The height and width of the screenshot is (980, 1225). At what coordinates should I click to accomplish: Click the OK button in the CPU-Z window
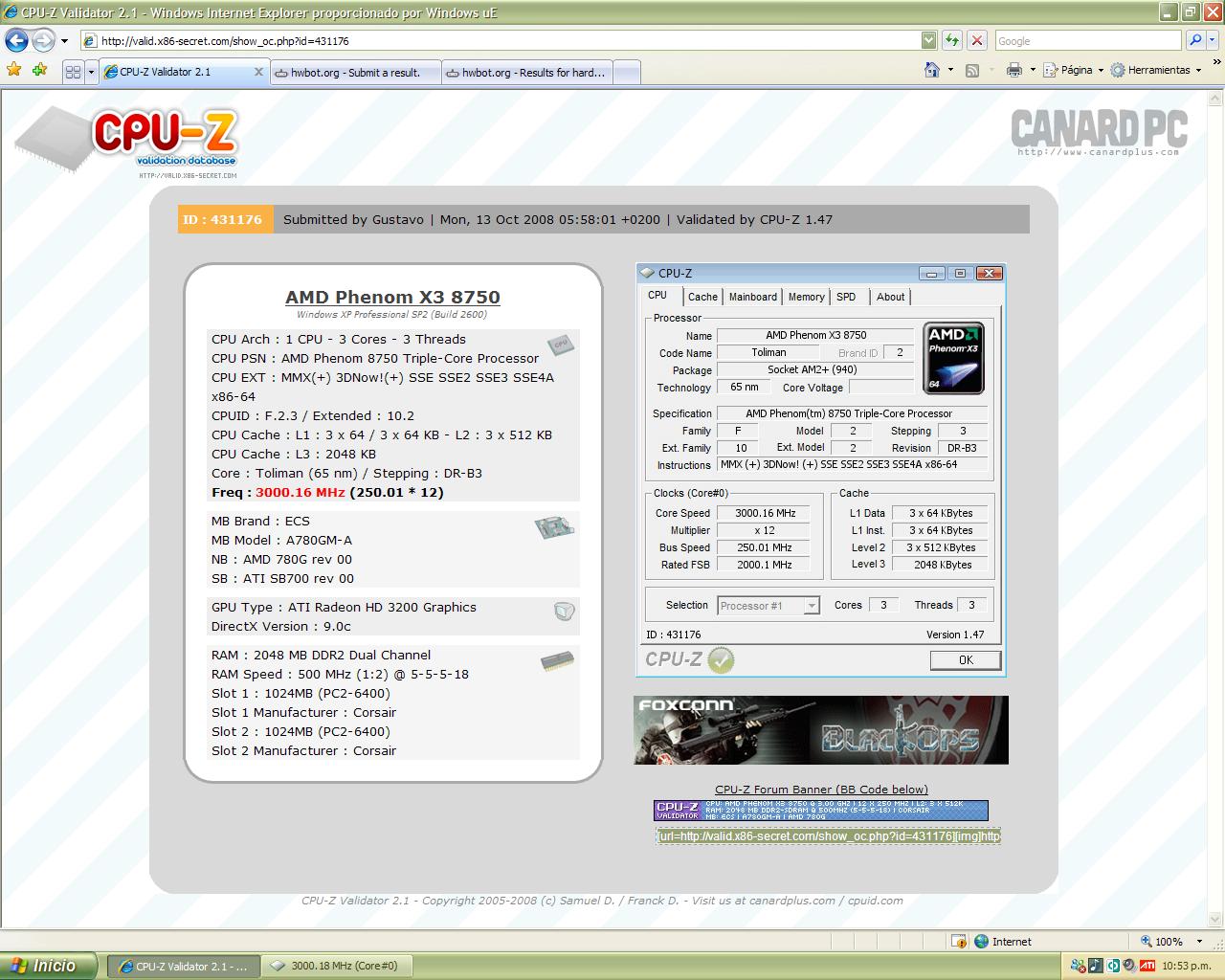click(x=966, y=659)
